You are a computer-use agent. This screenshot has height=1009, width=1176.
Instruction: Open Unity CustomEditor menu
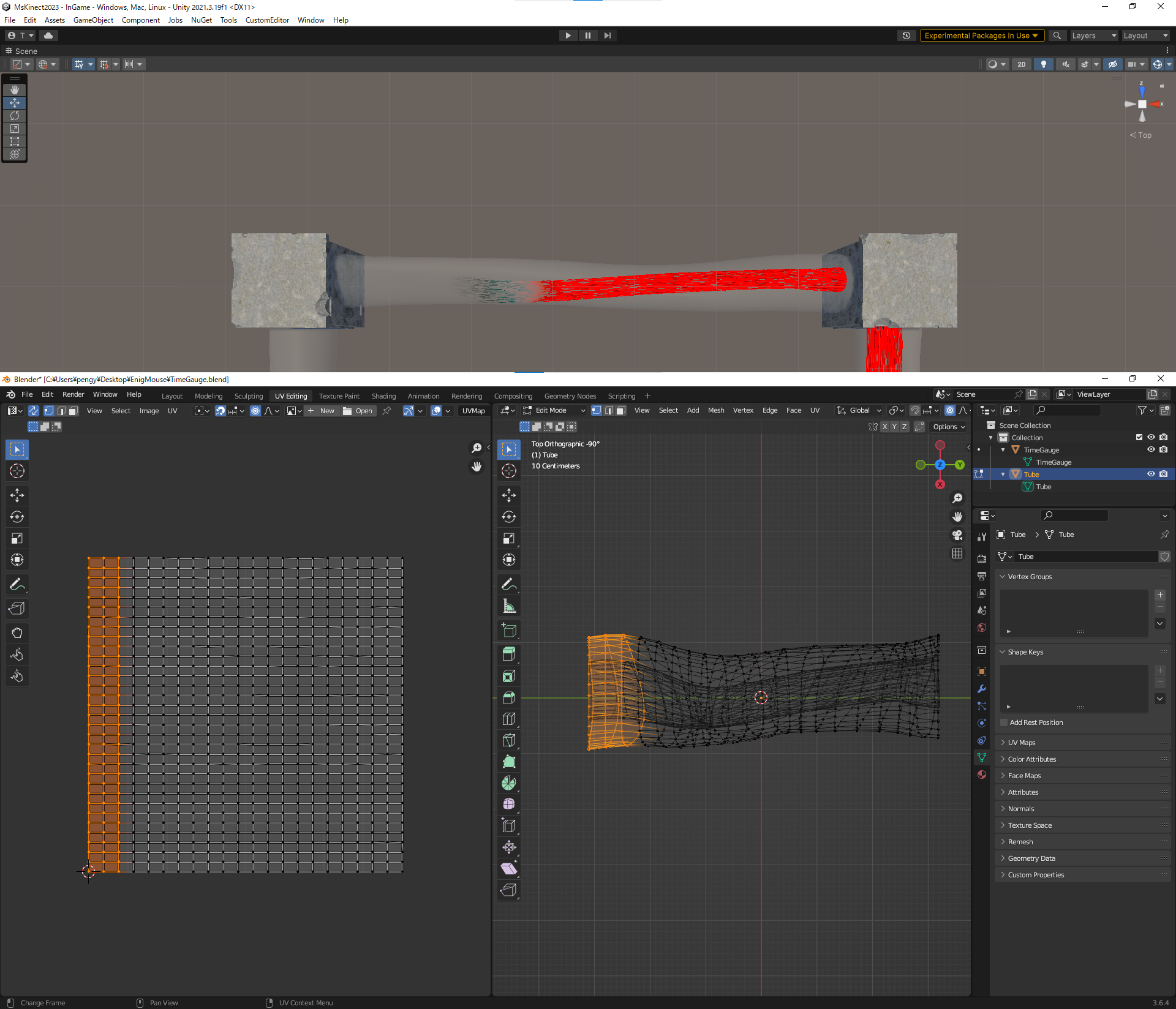click(x=267, y=20)
